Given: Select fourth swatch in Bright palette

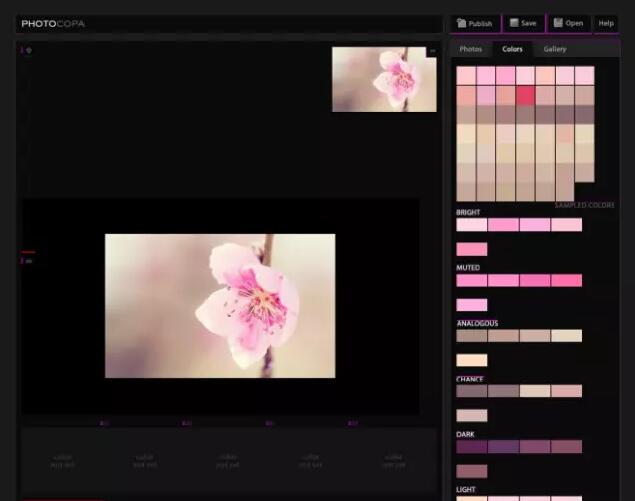Looking at the screenshot, I should coord(567,225).
